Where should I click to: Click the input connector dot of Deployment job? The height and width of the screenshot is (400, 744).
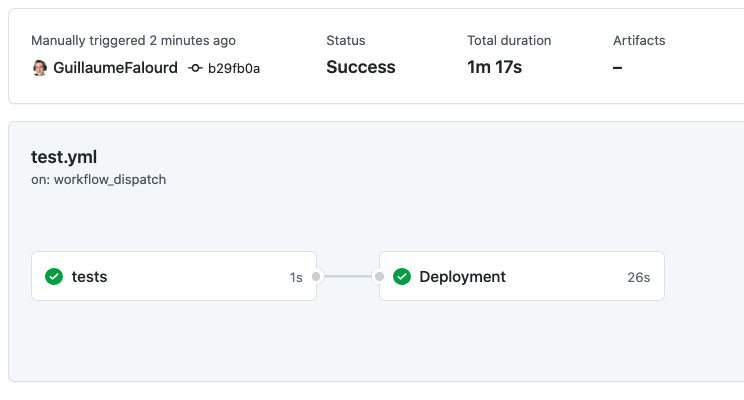tap(379, 277)
